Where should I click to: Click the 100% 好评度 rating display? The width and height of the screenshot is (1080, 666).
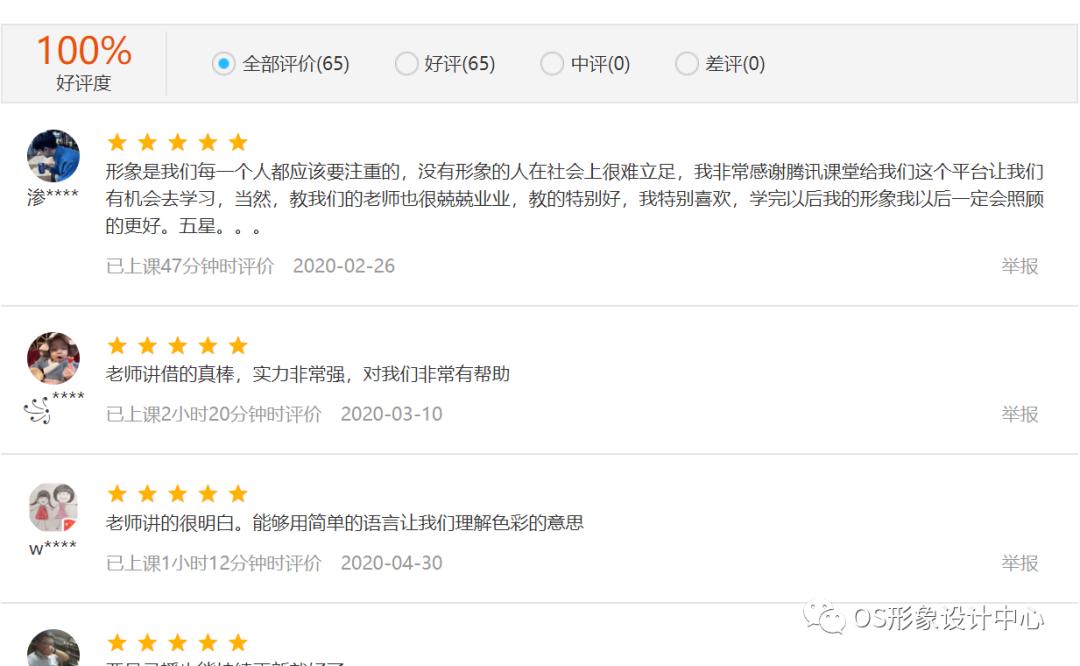click(x=83, y=62)
